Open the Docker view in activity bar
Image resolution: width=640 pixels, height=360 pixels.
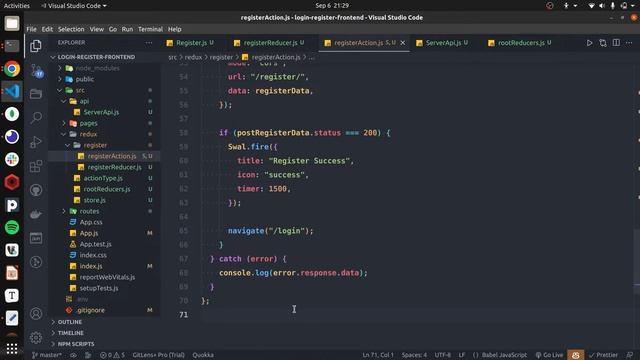pyautogui.click(x=36, y=214)
